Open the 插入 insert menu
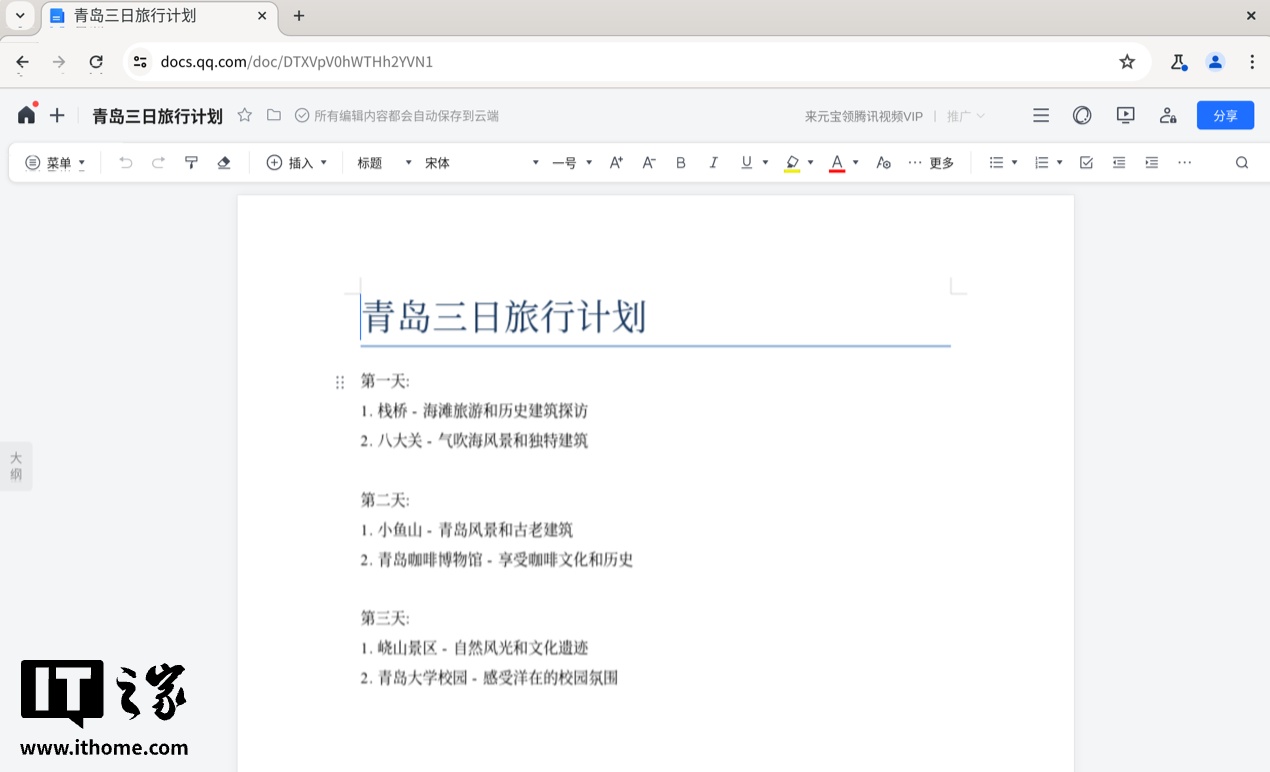The image size is (1270, 772). point(296,162)
